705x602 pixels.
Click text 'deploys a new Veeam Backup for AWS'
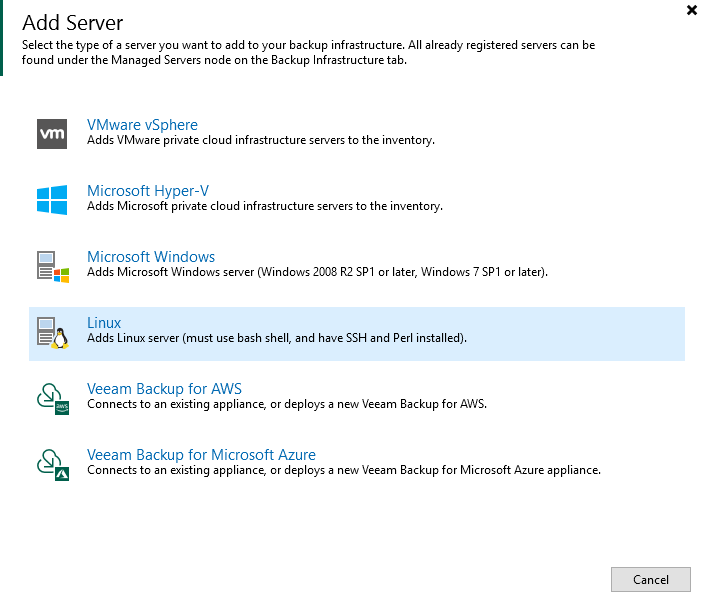385,404
